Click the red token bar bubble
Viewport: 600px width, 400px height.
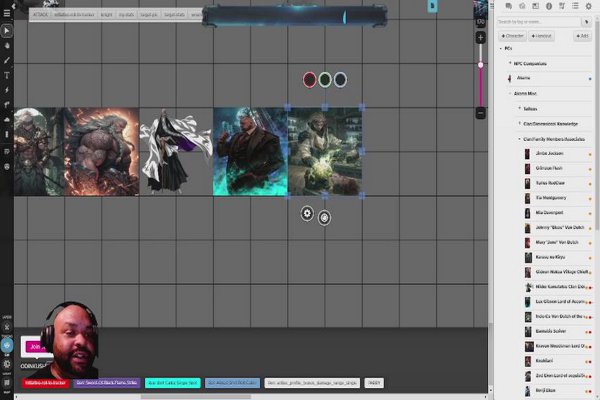[x=310, y=80]
